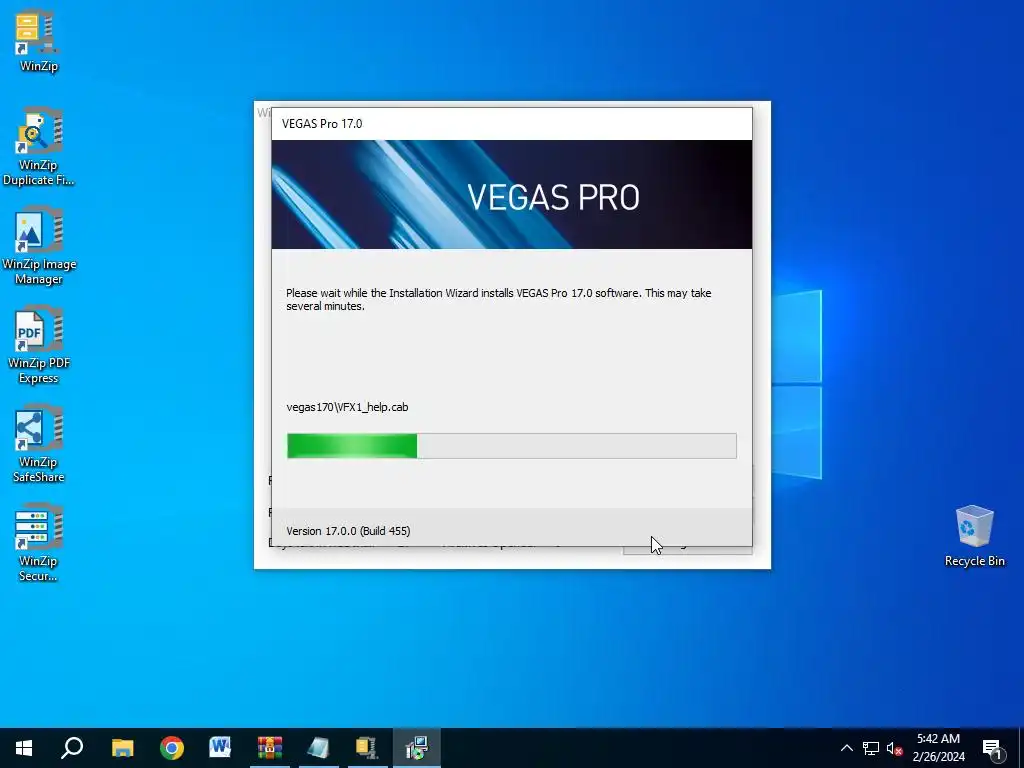
Task: Open WinZip PDF Express shortcut
Action: point(38,345)
